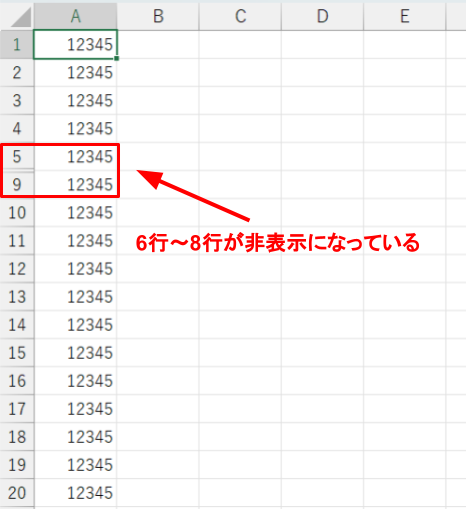Click the Select All corner triangle
466x509 pixels.
tap(20, 17)
